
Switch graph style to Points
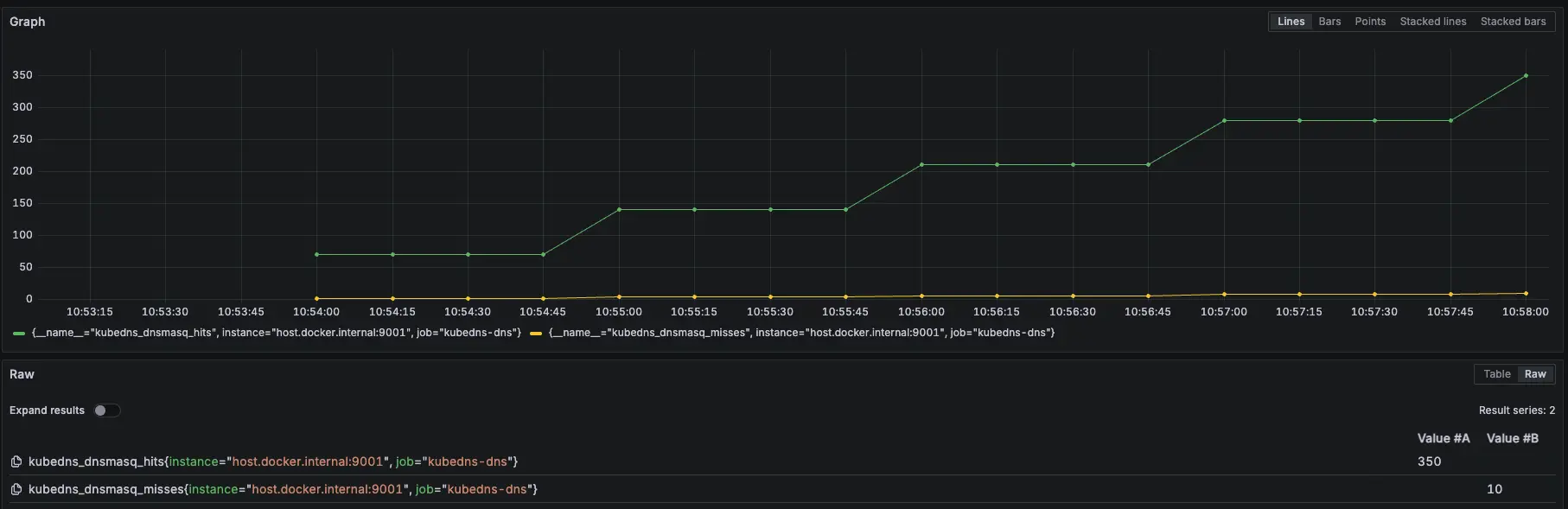click(1370, 22)
